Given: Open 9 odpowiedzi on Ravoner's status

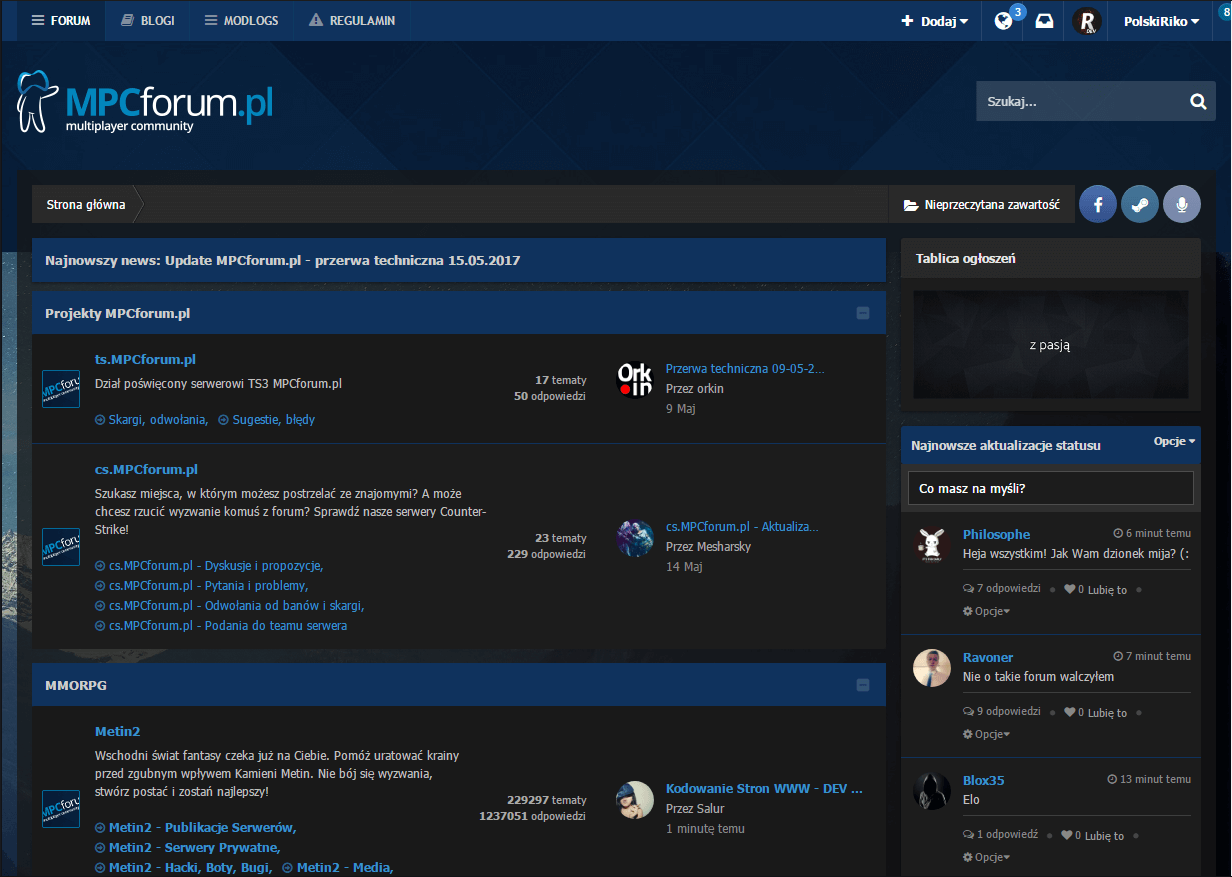Looking at the screenshot, I should (1002, 711).
